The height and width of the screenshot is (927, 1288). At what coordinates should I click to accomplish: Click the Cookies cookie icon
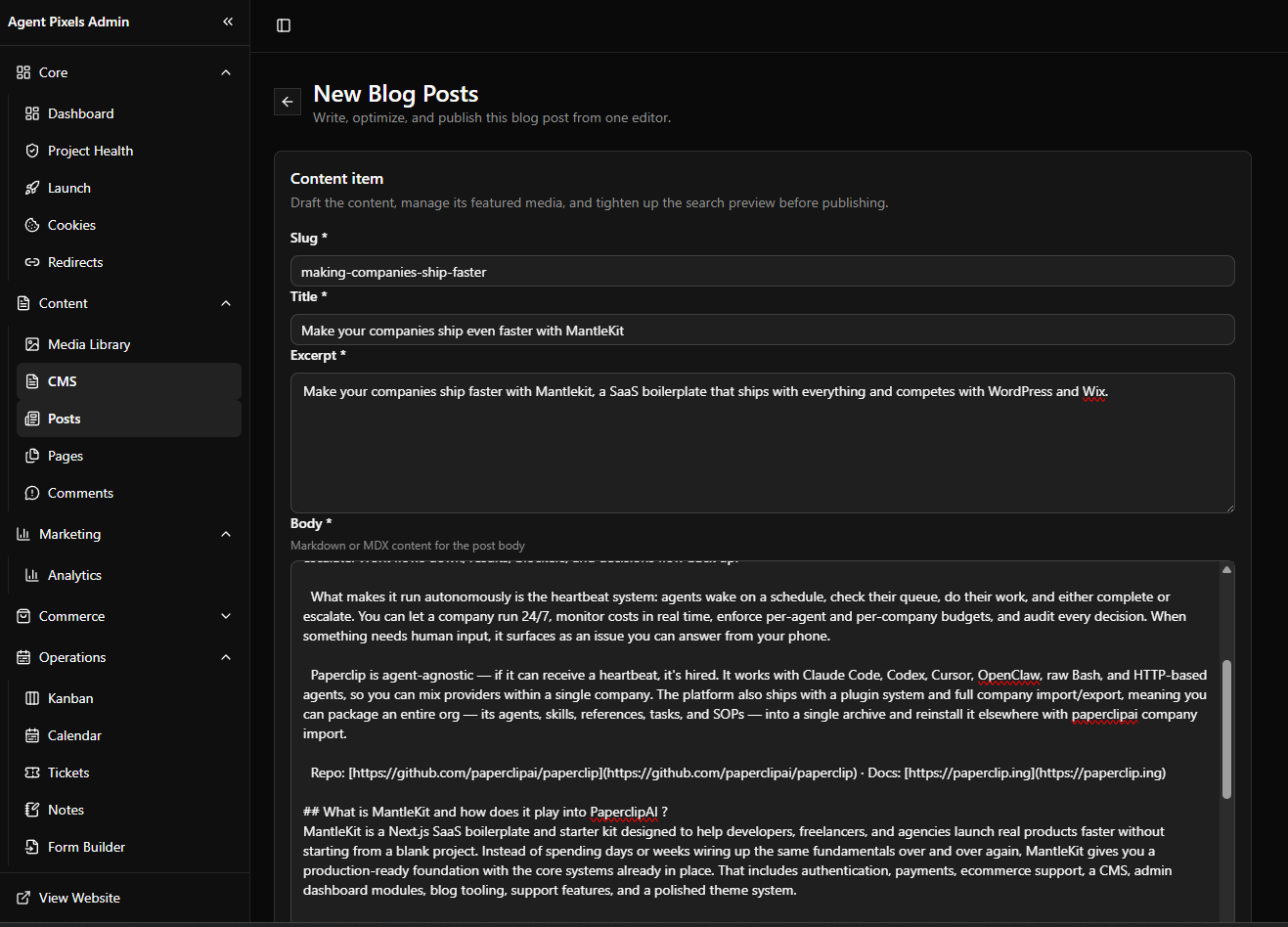click(32, 225)
